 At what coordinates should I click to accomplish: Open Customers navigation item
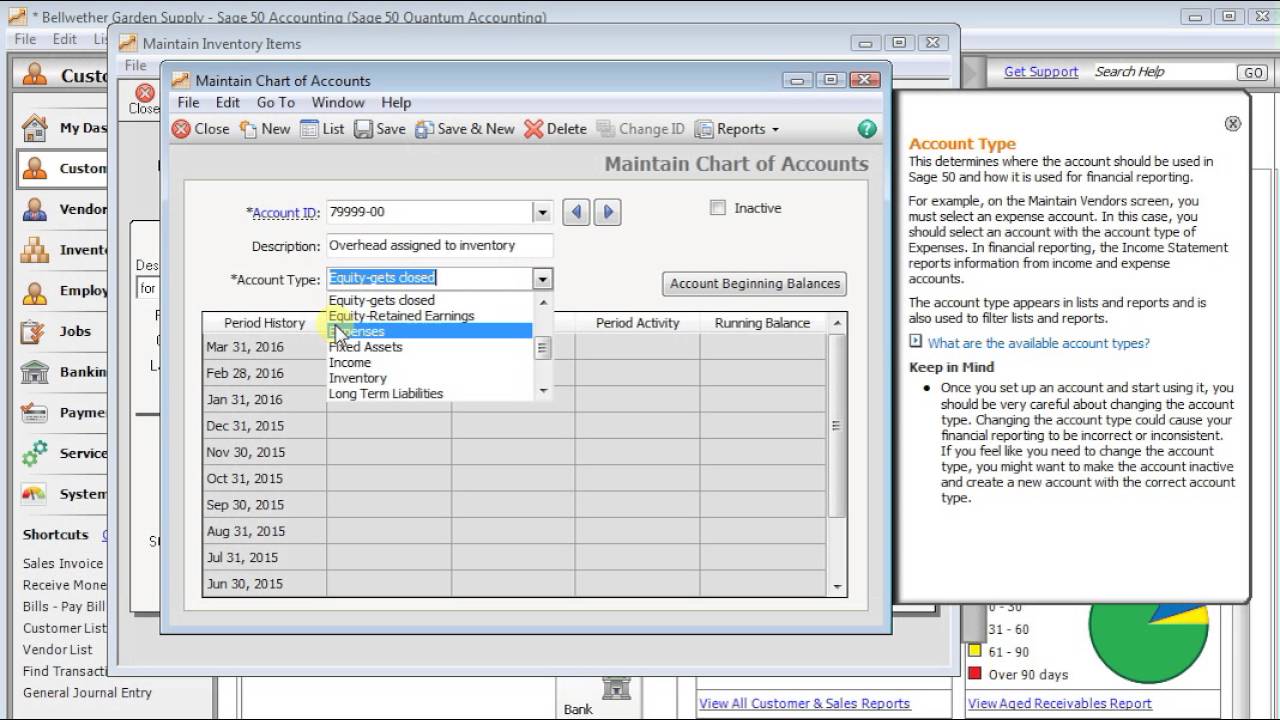[62, 168]
